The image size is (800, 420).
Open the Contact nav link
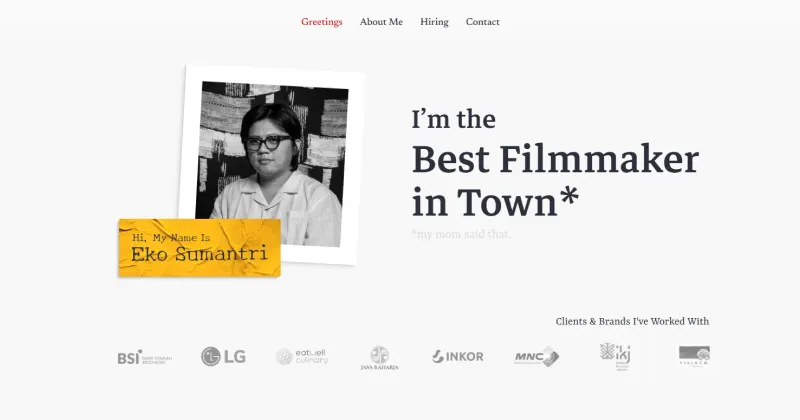(482, 22)
